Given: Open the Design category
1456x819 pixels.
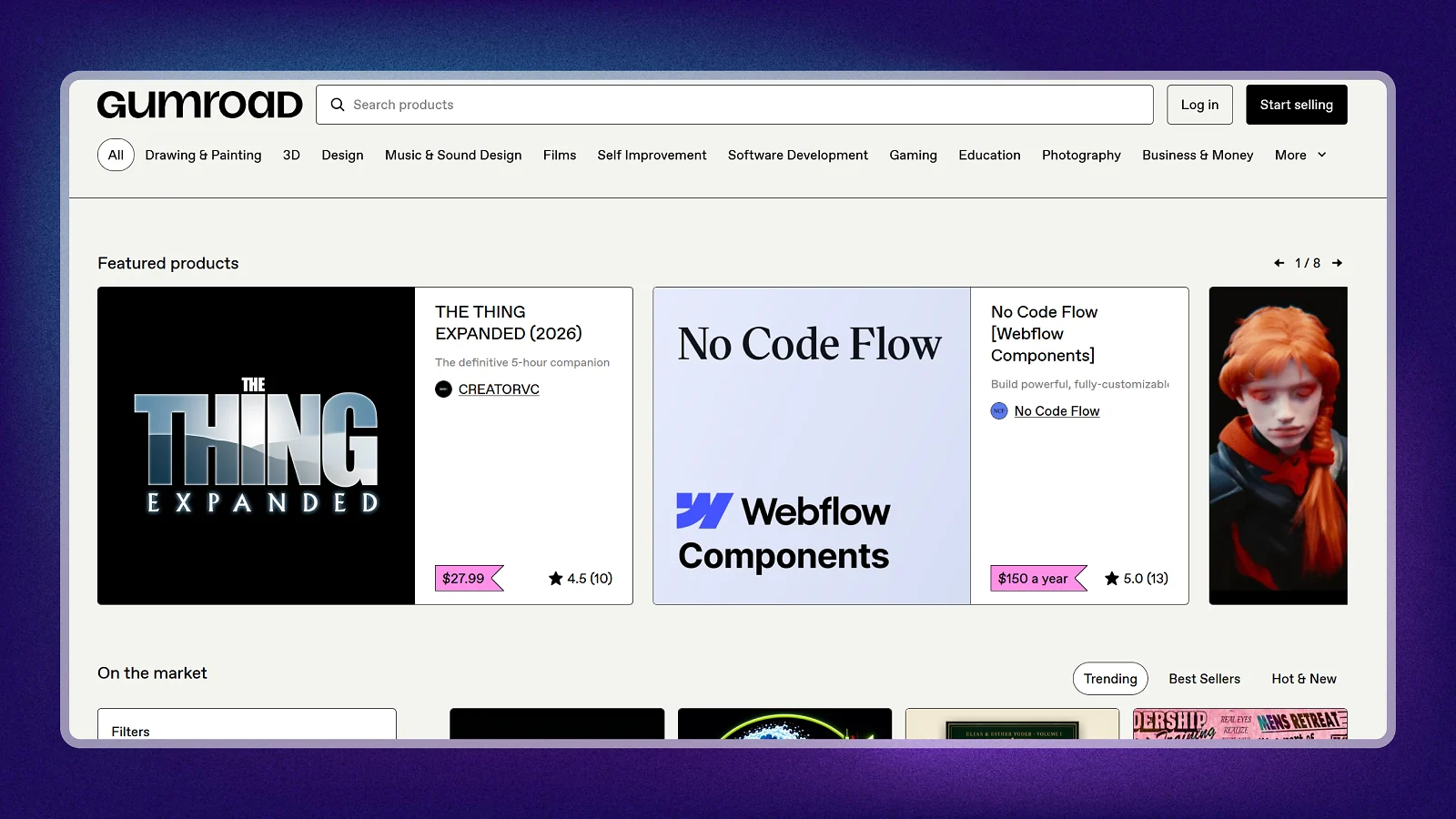Looking at the screenshot, I should [x=342, y=155].
